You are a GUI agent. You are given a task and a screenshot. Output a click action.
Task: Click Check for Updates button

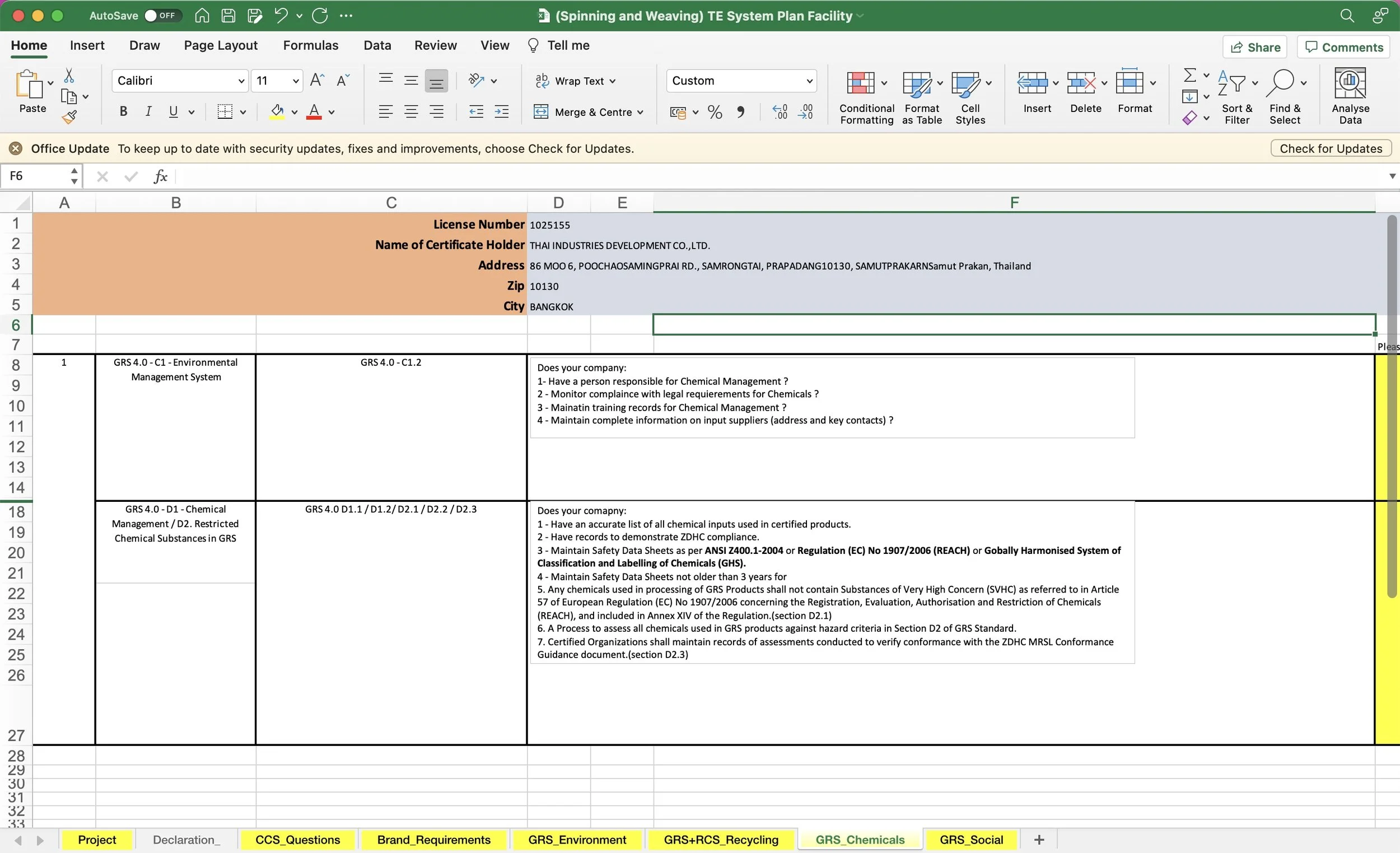pos(1331,148)
